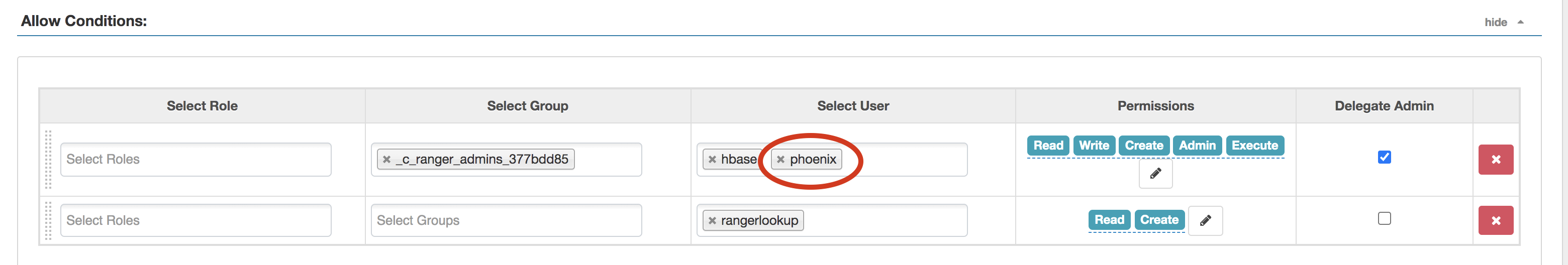Enable Delegate Admin for rangerlookup row
Viewport: 1568px width, 265px height.
point(1384,218)
